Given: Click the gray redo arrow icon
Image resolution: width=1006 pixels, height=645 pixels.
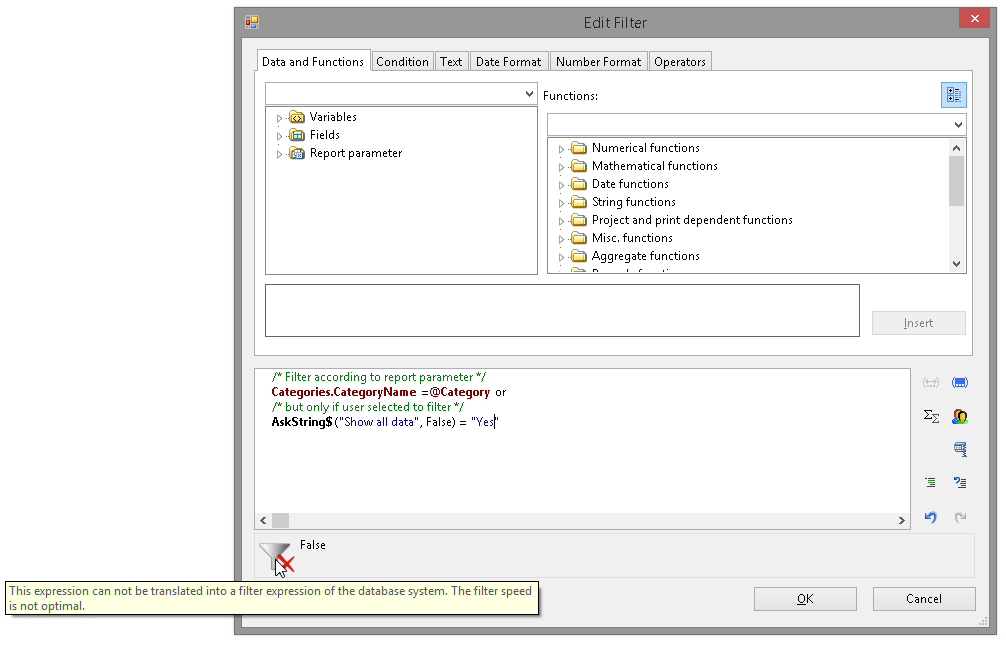Looking at the screenshot, I should (x=960, y=517).
